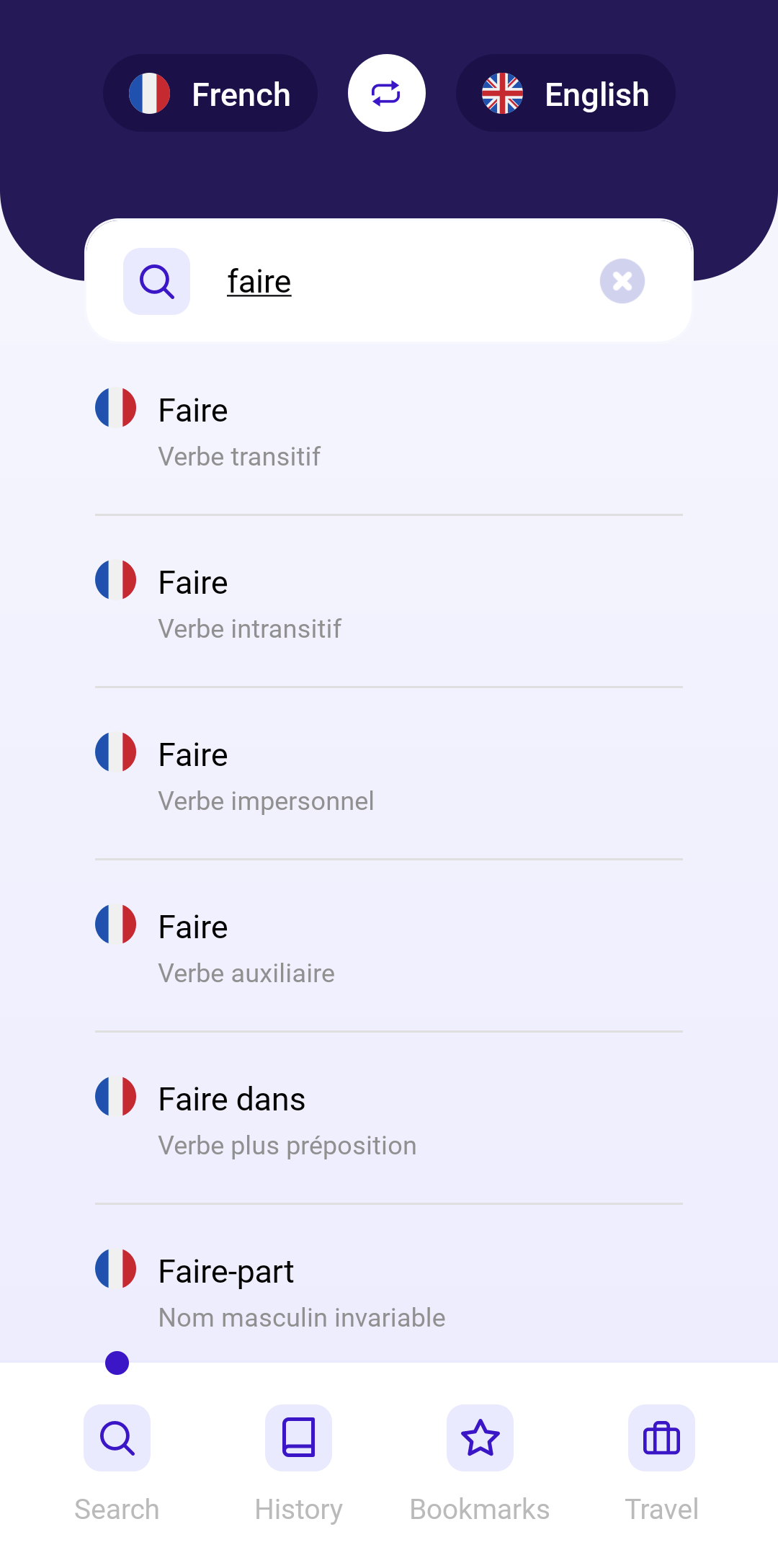Change the target language English
The height and width of the screenshot is (1568, 778).
(x=565, y=94)
